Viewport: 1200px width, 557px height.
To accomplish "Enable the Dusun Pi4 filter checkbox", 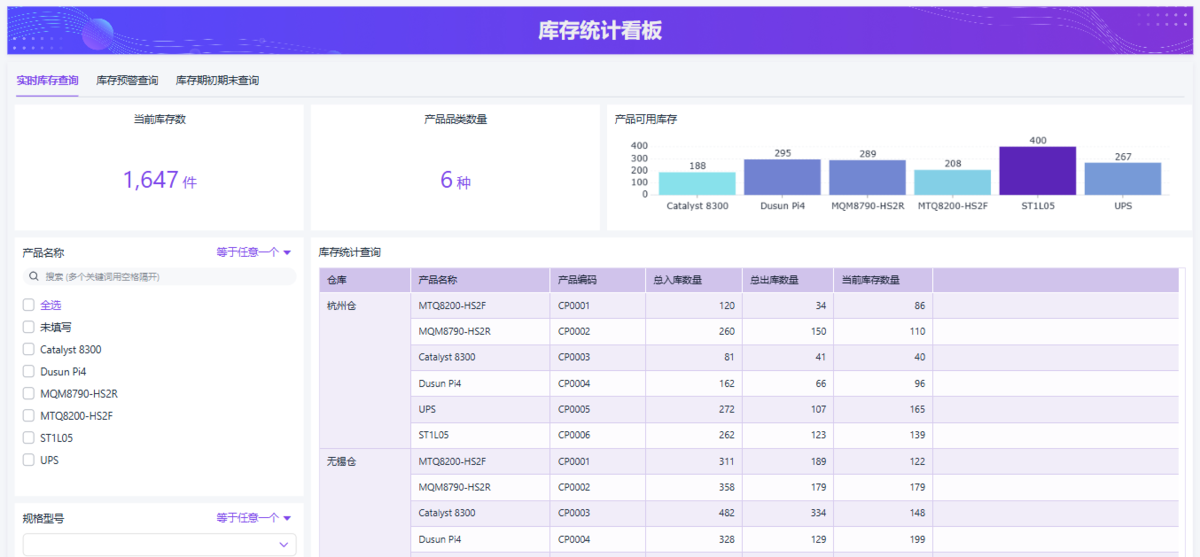I will pyautogui.click(x=29, y=372).
